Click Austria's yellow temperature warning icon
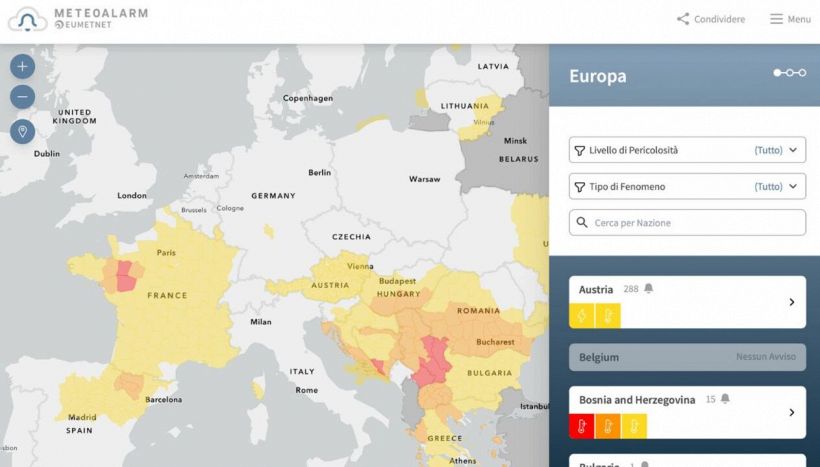The height and width of the screenshot is (467, 820). coord(607,315)
